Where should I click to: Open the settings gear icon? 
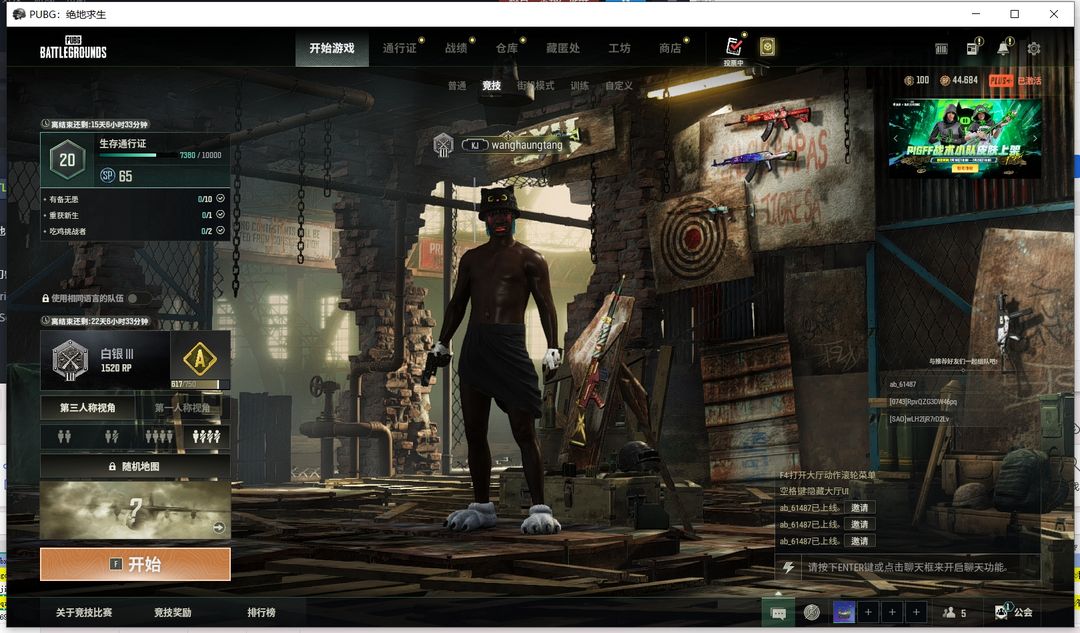pos(1034,48)
